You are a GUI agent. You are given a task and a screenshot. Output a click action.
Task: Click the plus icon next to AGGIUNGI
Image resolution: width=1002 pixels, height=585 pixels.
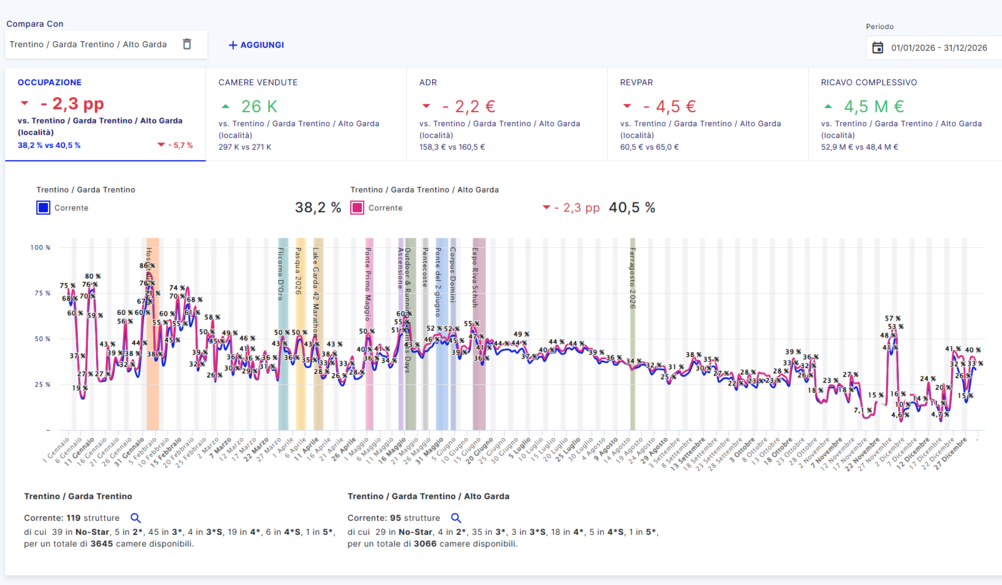[x=233, y=45]
